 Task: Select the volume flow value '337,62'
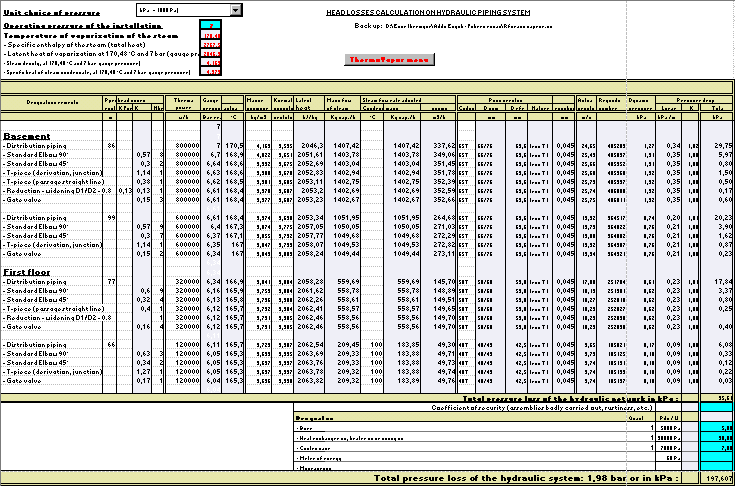point(443,146)
